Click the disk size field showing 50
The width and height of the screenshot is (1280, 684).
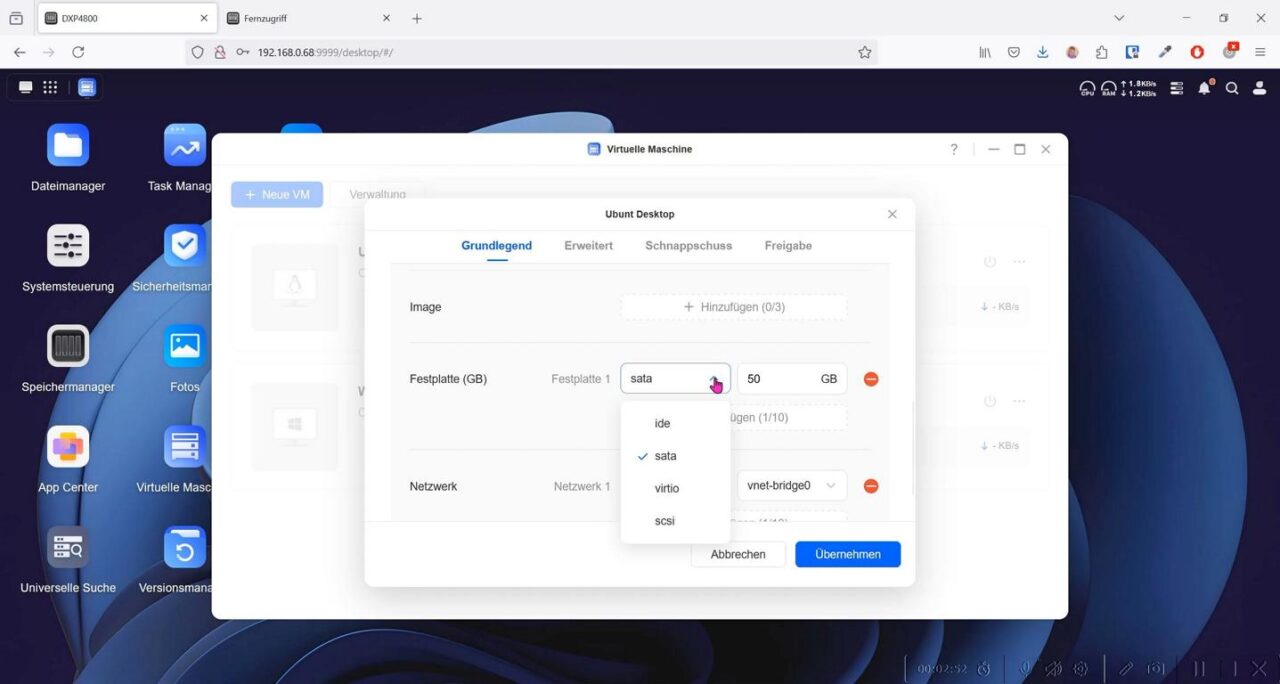coord(780,380)
